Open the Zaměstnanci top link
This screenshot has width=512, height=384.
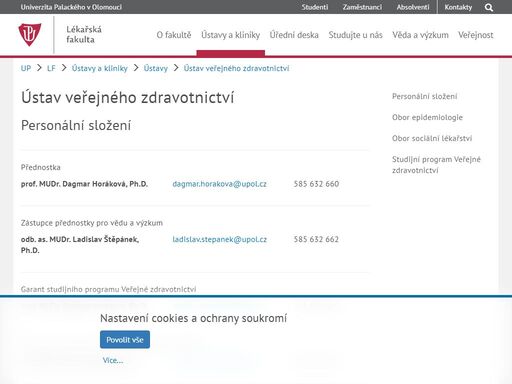pos(362,7)
